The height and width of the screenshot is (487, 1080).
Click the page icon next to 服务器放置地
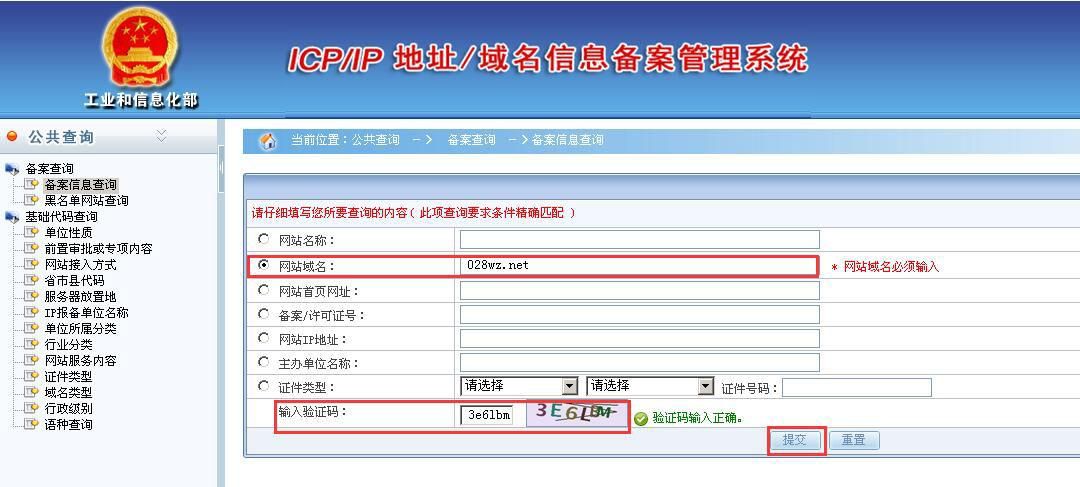pyautogui.click(x=32, y=297)
